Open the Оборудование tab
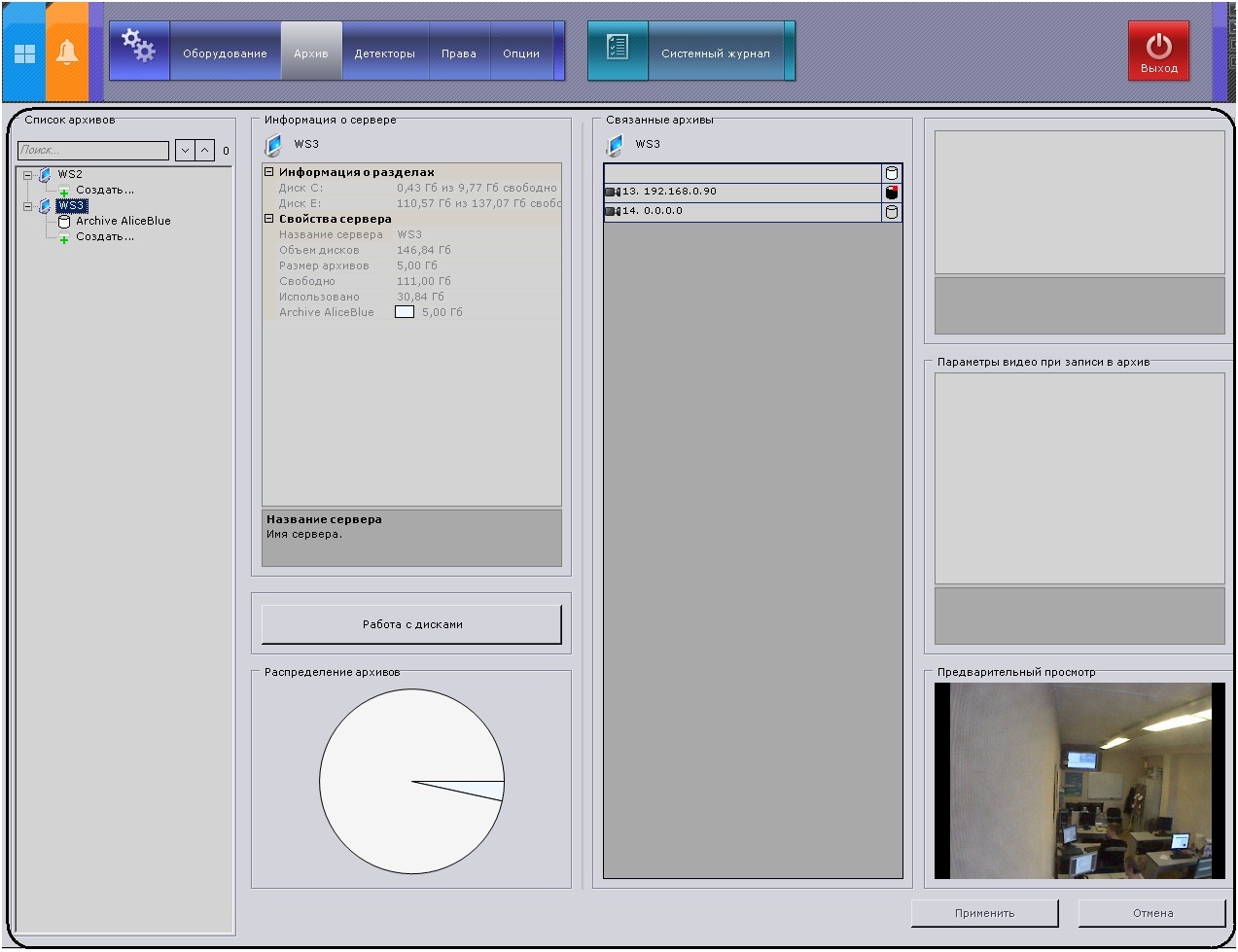The width and height of the screenshot is (1238, 952). click(x=225, y=53)
